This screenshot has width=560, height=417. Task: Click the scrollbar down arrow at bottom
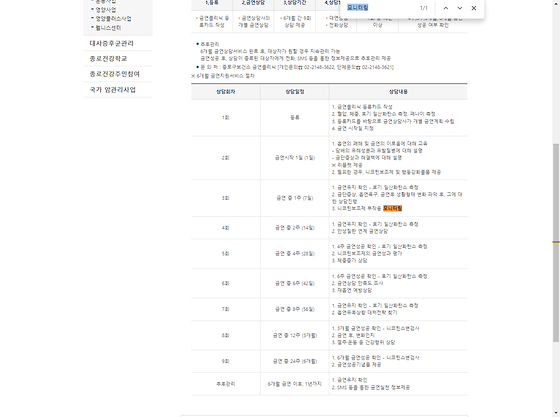(556, 413)
